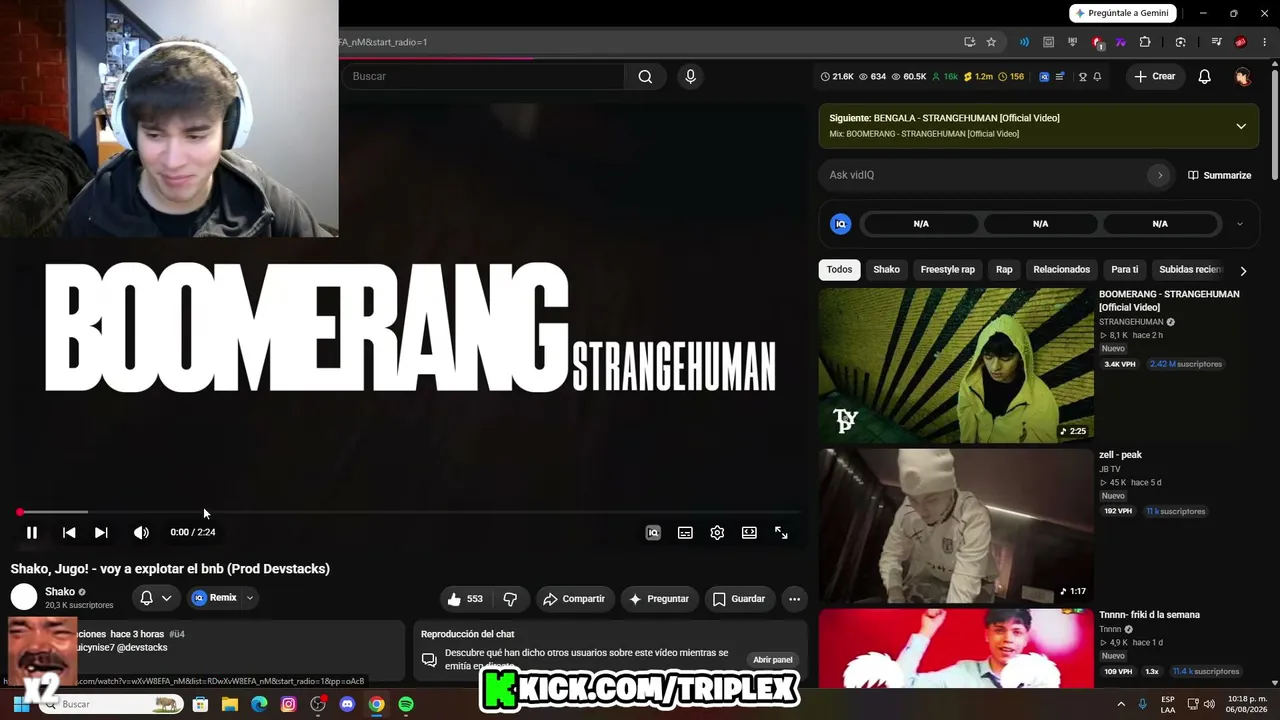Open the vidIQ icon in stats bar

(1044, 77)
